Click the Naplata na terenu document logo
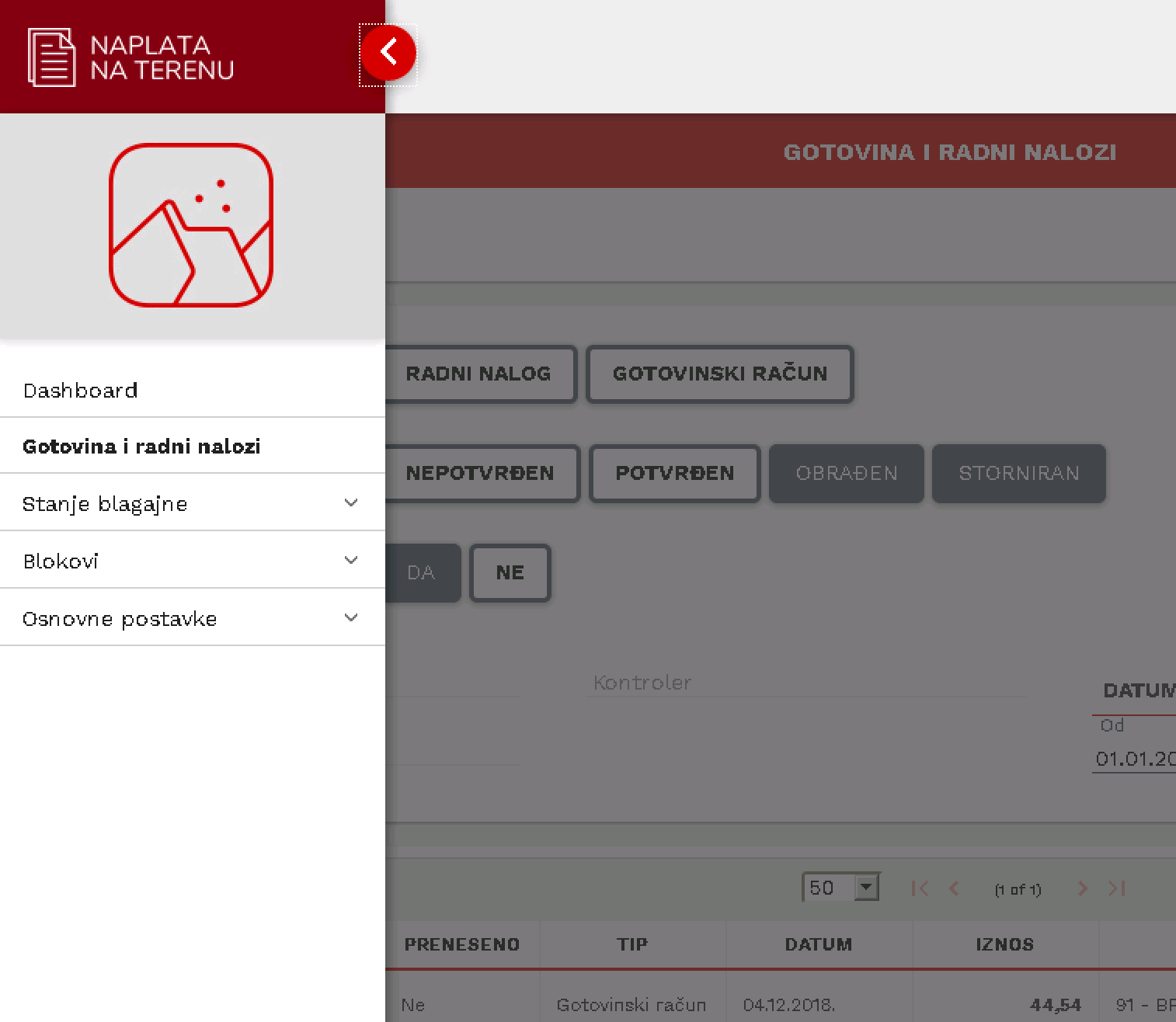The image size is (1176, 1022). [51, 57]
